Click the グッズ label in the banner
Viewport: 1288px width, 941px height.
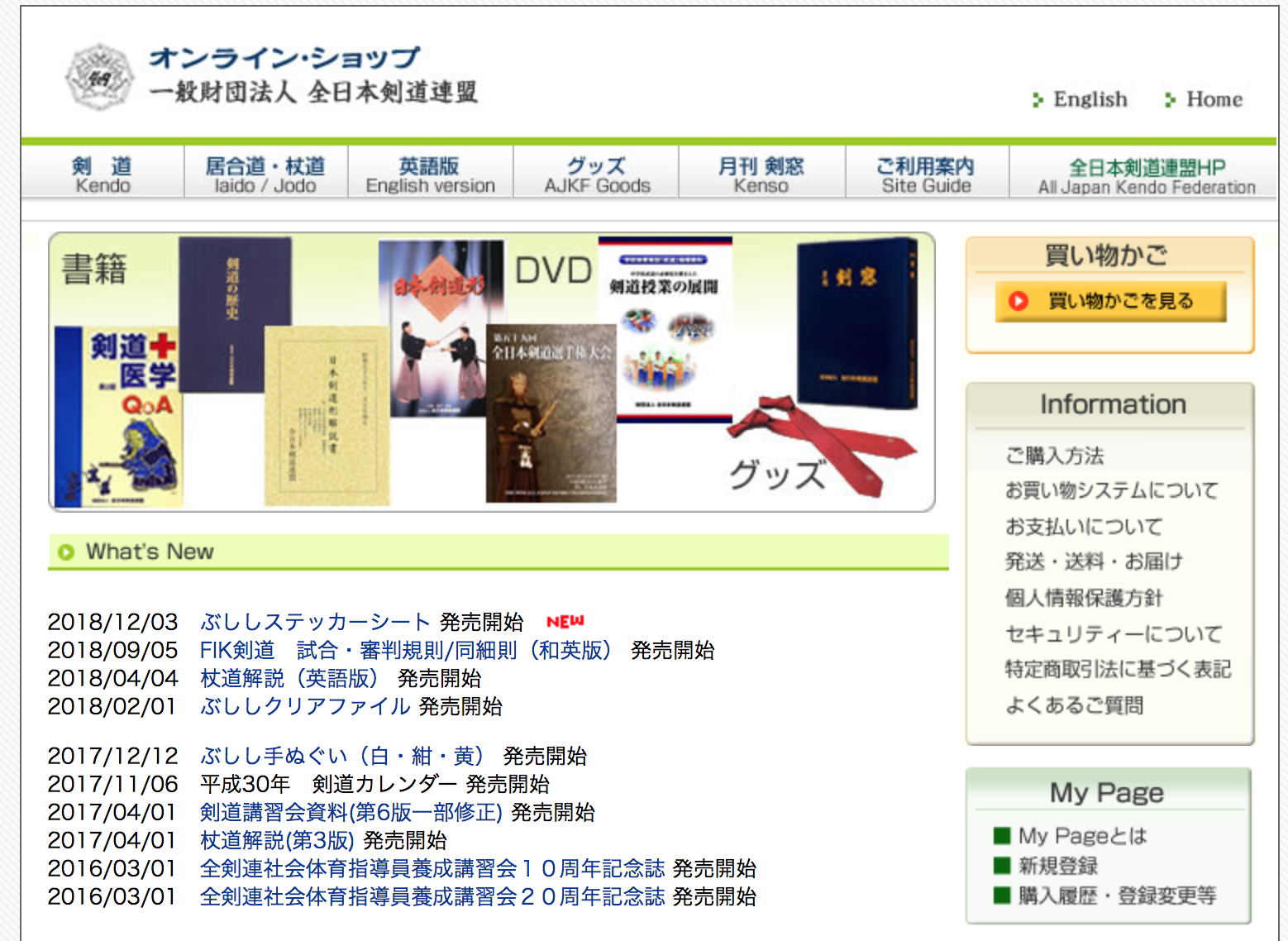pyautogui.click(x=776, y=474)
